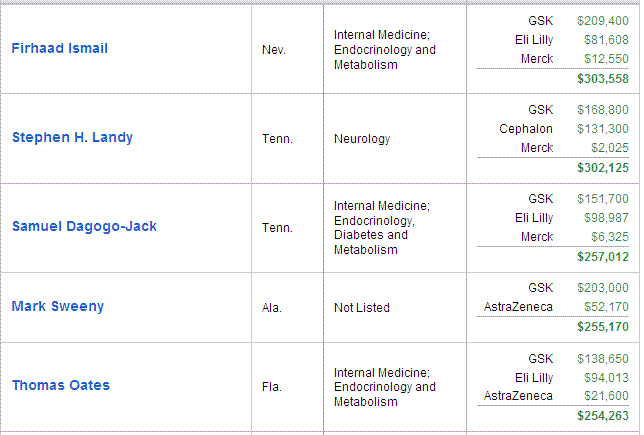The width and height of the screenshot is (644, 435).
Task: Click the Cephalon company name
Action: [x=526, y=129]
